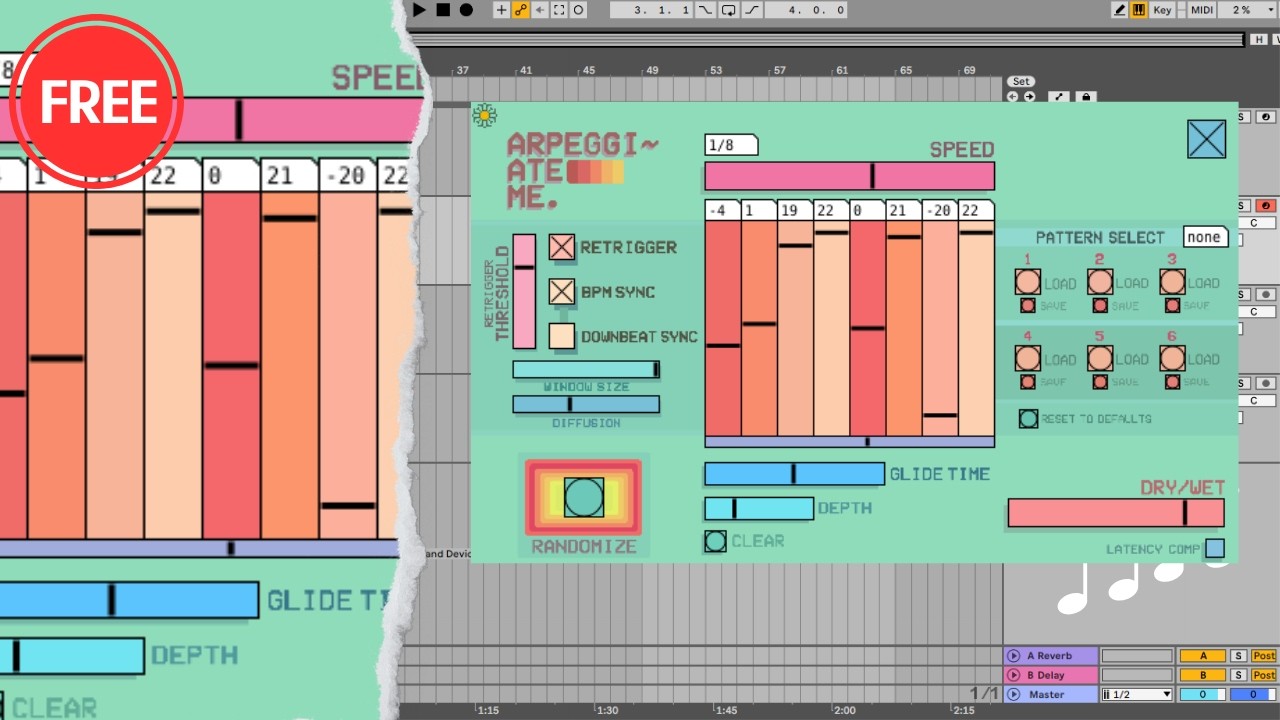The height and width of the screenshot is (720, 1280).
Task: Toggle the computer MIDI keyboard icon
Action: pyautogui.click(x=1138, y=10)
